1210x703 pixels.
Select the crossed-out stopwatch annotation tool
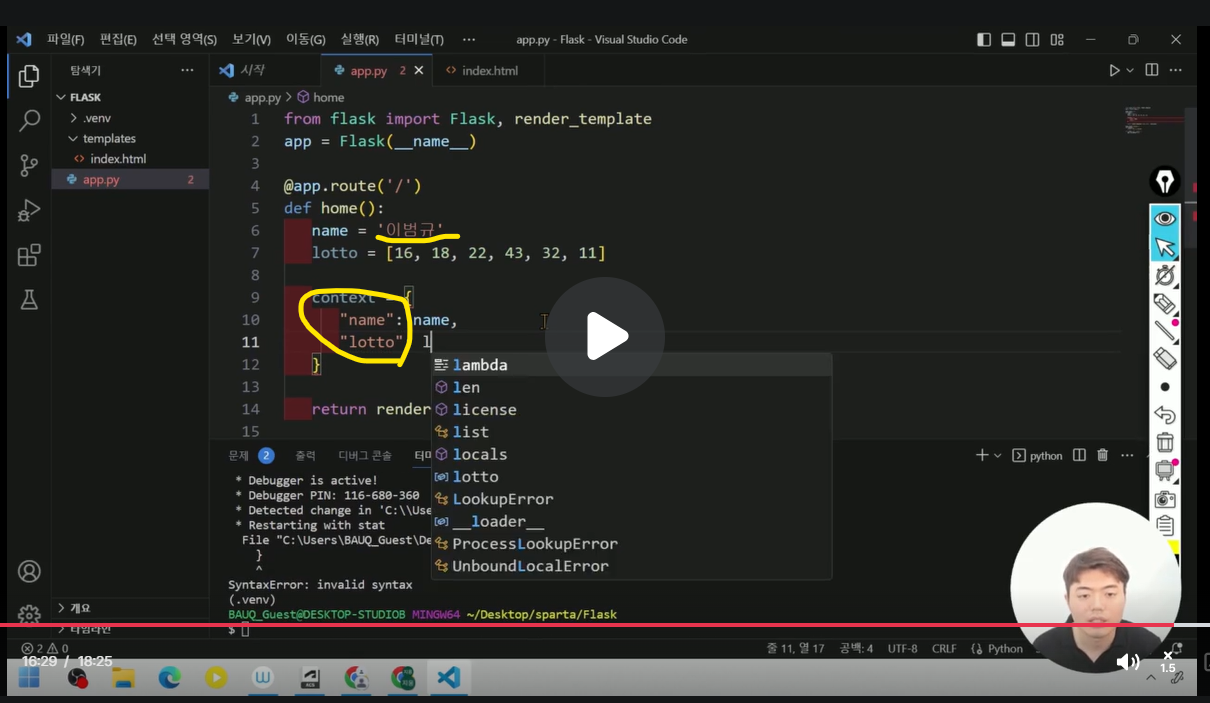point(1165,275)
